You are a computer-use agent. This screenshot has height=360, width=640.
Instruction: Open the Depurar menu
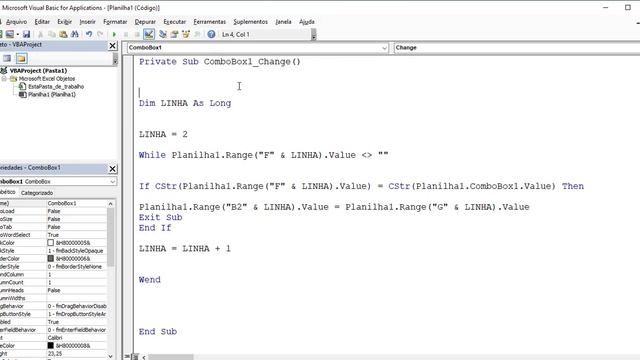[145, 22]
